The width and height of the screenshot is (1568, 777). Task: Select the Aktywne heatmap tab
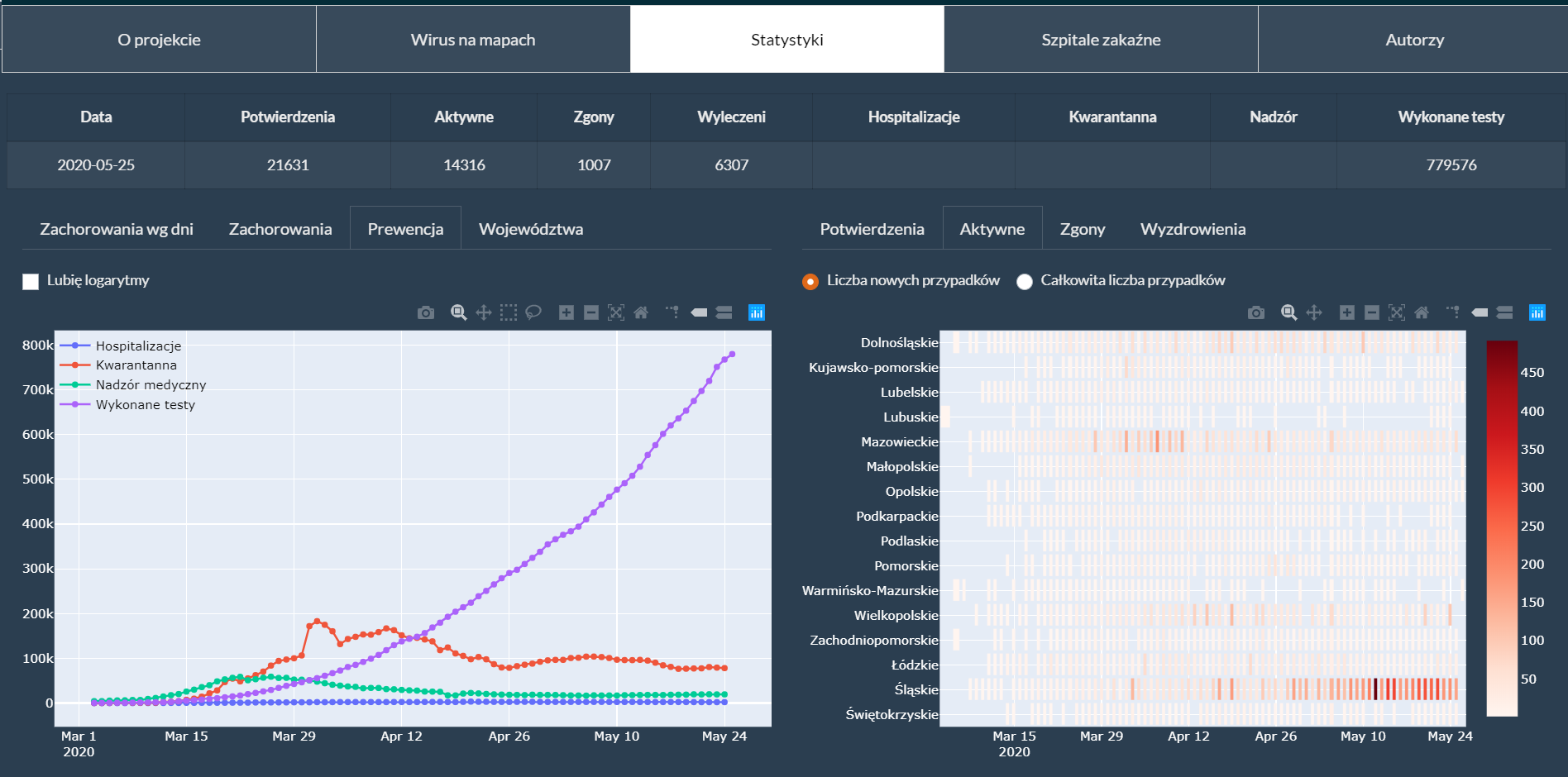(992, 229)
